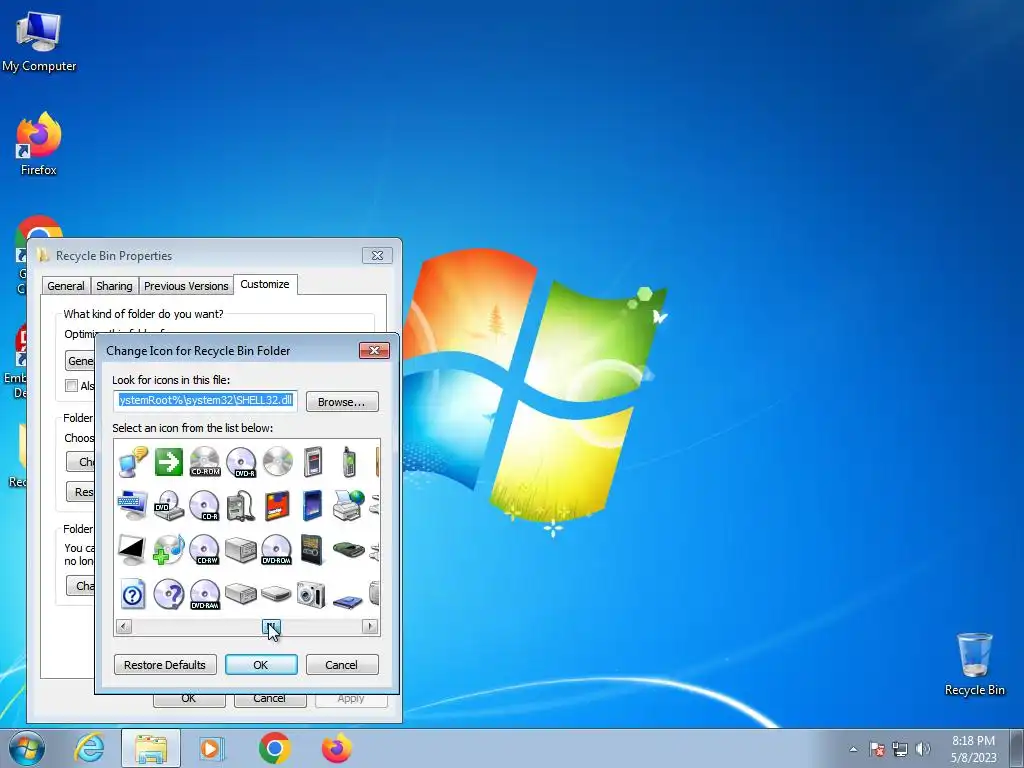Click the icon file path field
The image size is (1024, 768).
click(x=205, y=400)
